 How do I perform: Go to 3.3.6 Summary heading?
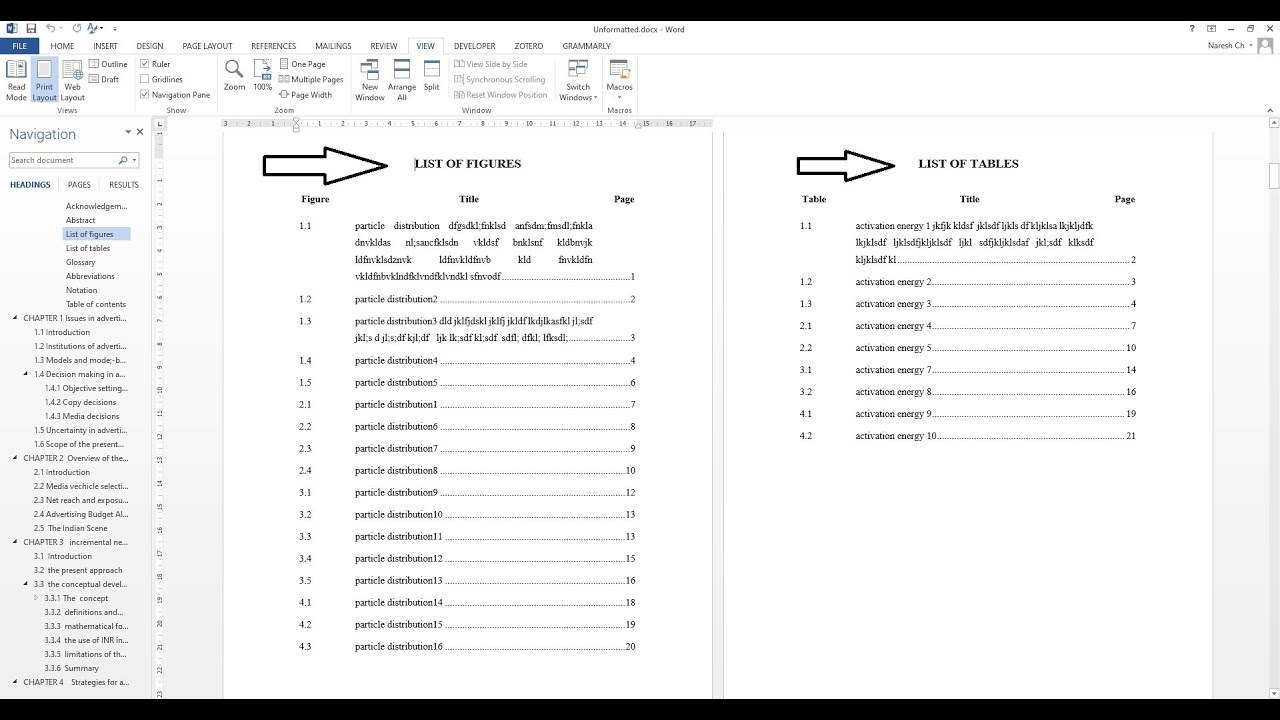tap(71, 668)
